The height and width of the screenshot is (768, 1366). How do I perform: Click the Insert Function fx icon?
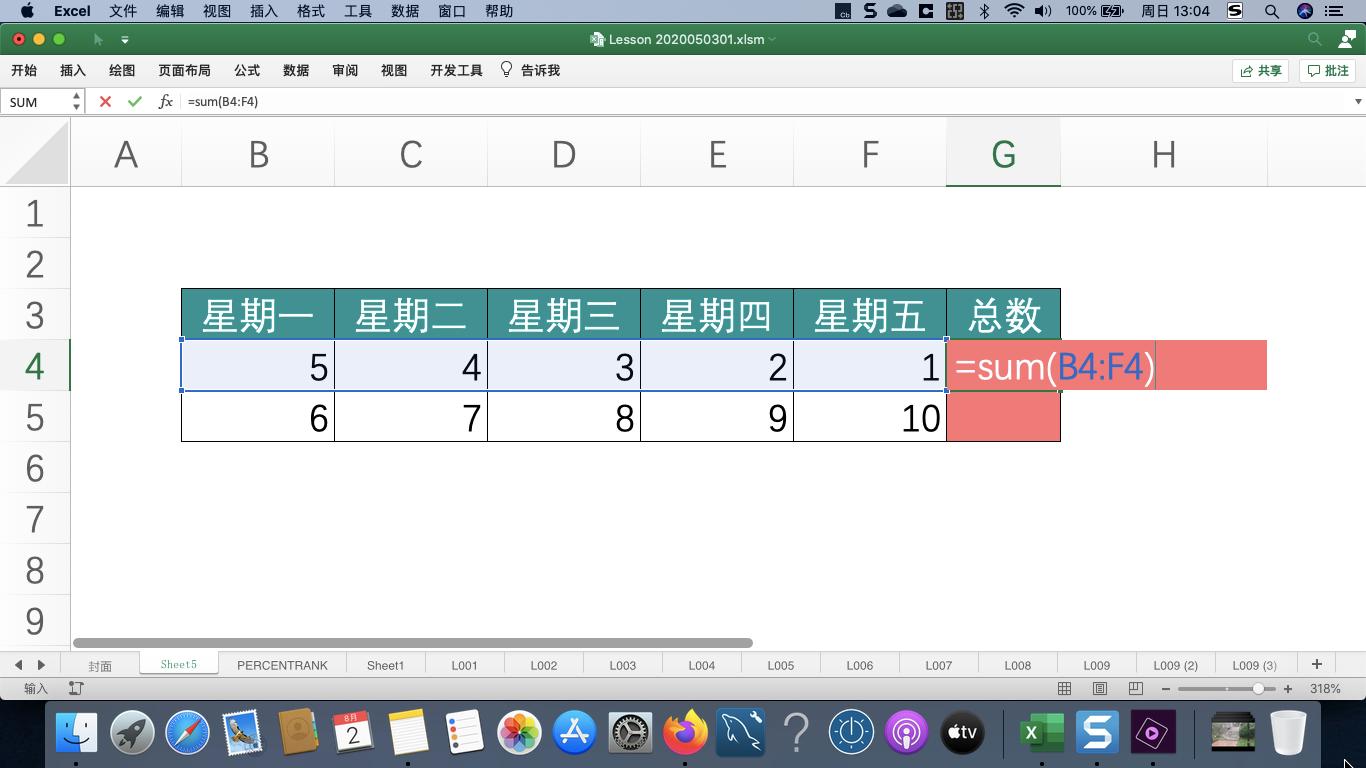click(x=165, y=101)
